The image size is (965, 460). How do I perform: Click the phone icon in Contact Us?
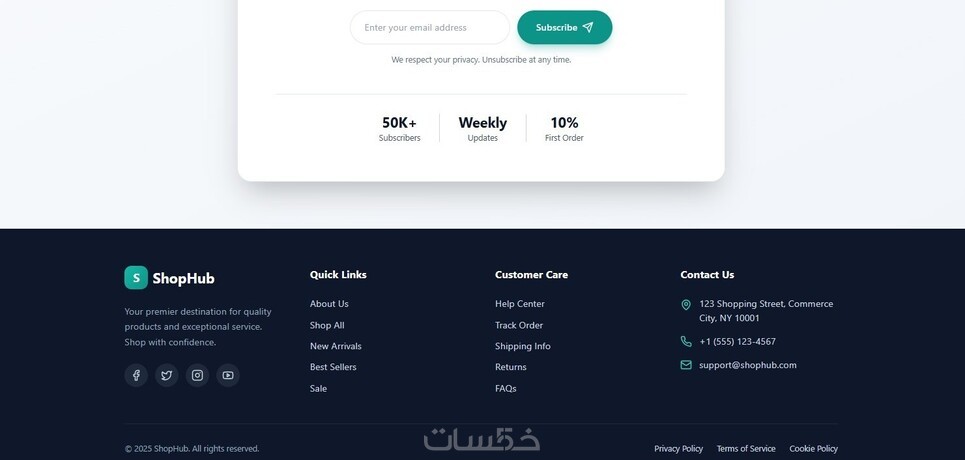(686, 342)
